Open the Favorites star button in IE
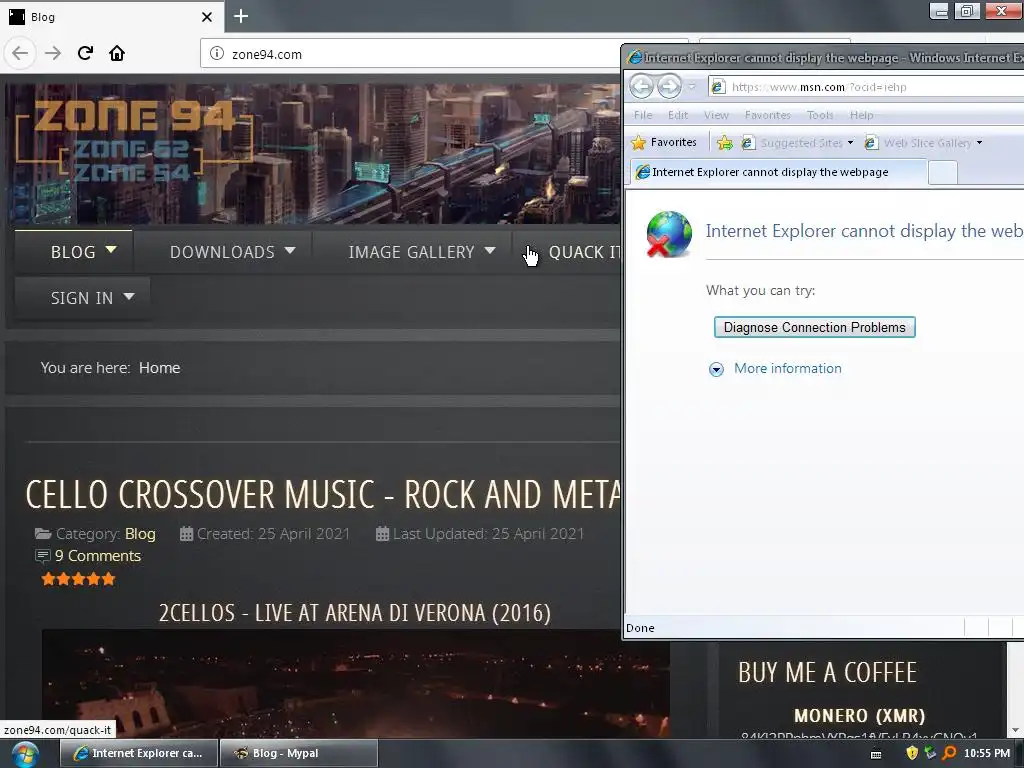Viewport: 1024px width, 768px height. (664, 142)
